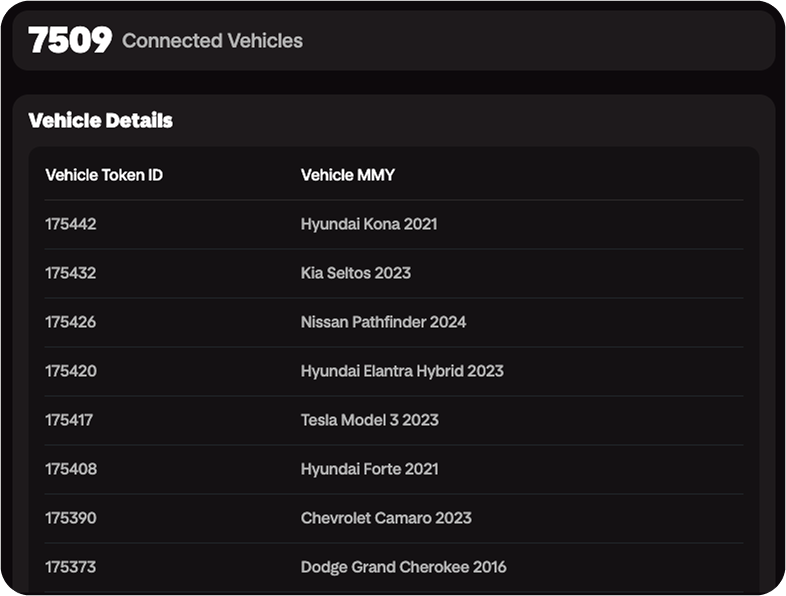Image resolution: width=786 pixels, height=596 pixels.
Task: Open the Tesla Model 3 2023 entry
Action: coord(369,420)
